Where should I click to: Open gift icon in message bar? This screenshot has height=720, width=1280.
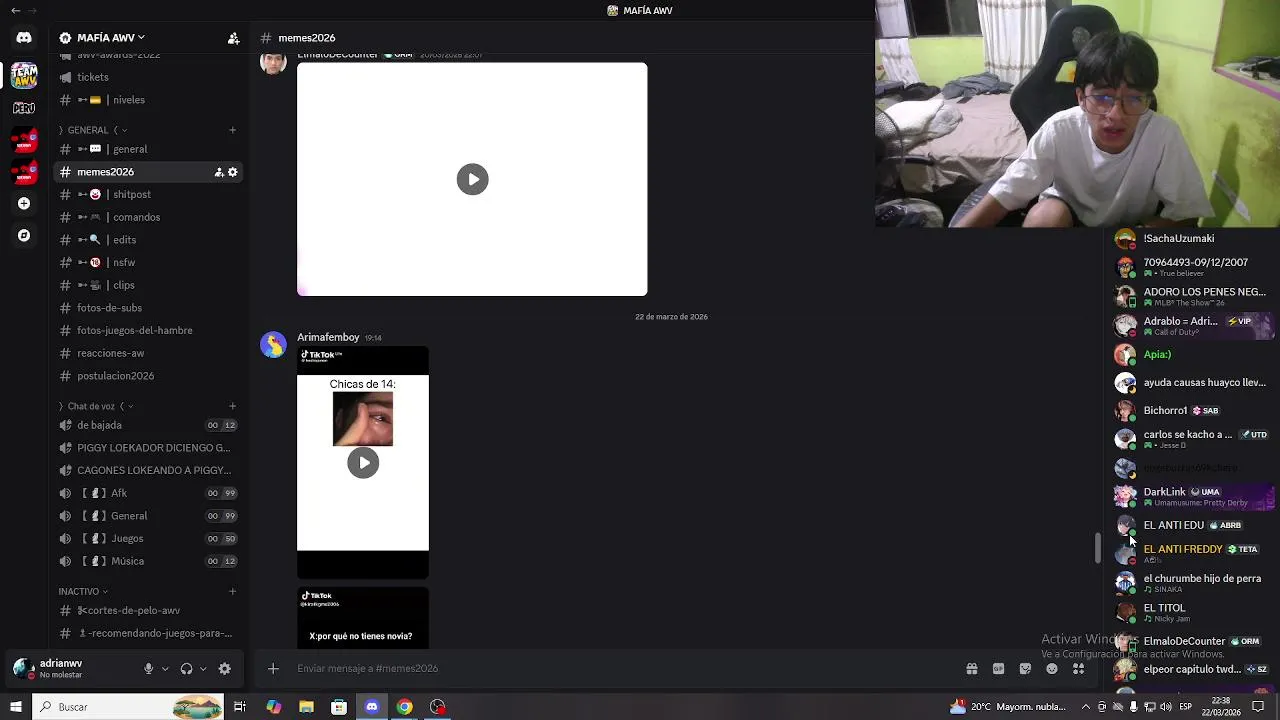coord(971,669)
